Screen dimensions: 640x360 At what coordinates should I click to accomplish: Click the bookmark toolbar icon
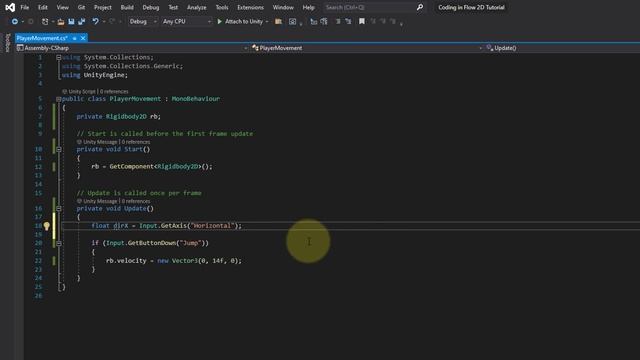(x=362, y=21)
